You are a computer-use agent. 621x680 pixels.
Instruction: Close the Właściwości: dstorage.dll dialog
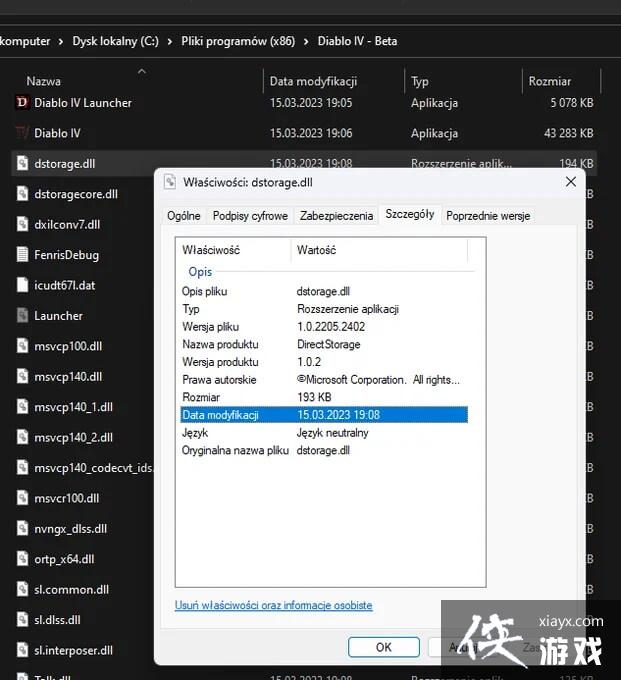point(571,182)
